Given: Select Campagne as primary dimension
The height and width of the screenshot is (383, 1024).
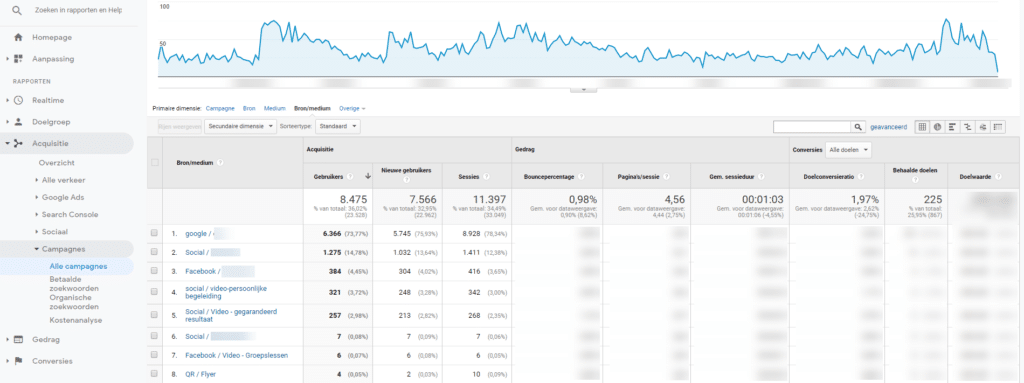Looking at the screenshot, I should (x=220, y=108).
